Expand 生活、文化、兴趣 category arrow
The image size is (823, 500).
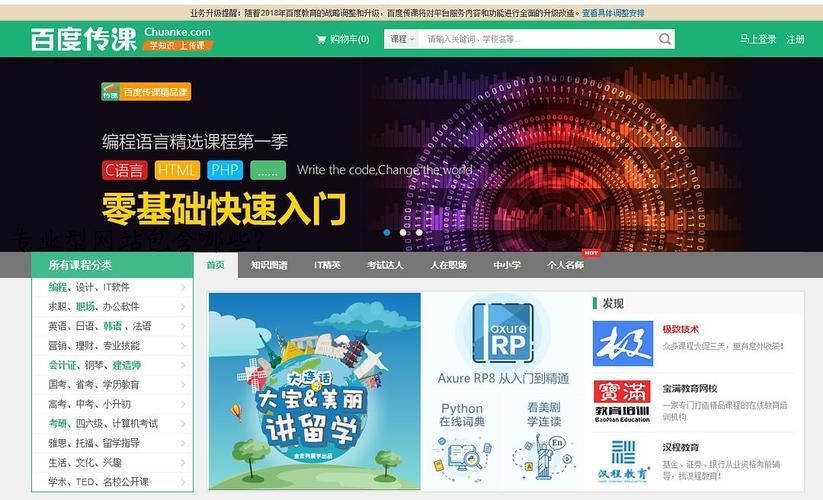coord(183,462)
